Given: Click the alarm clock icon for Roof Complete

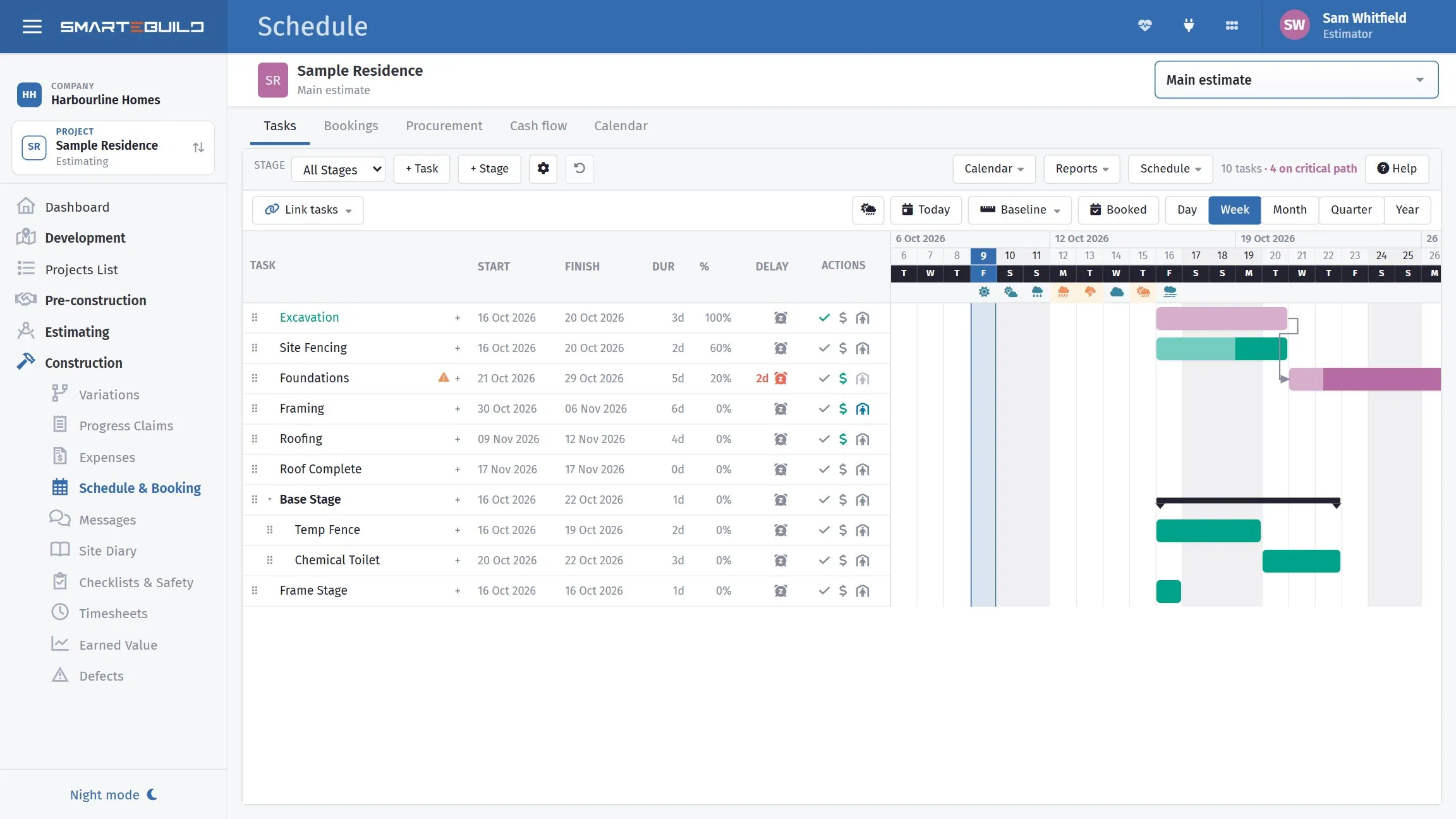Looking at the screenshot, I should pyautogui.click(x=780, y=470).
